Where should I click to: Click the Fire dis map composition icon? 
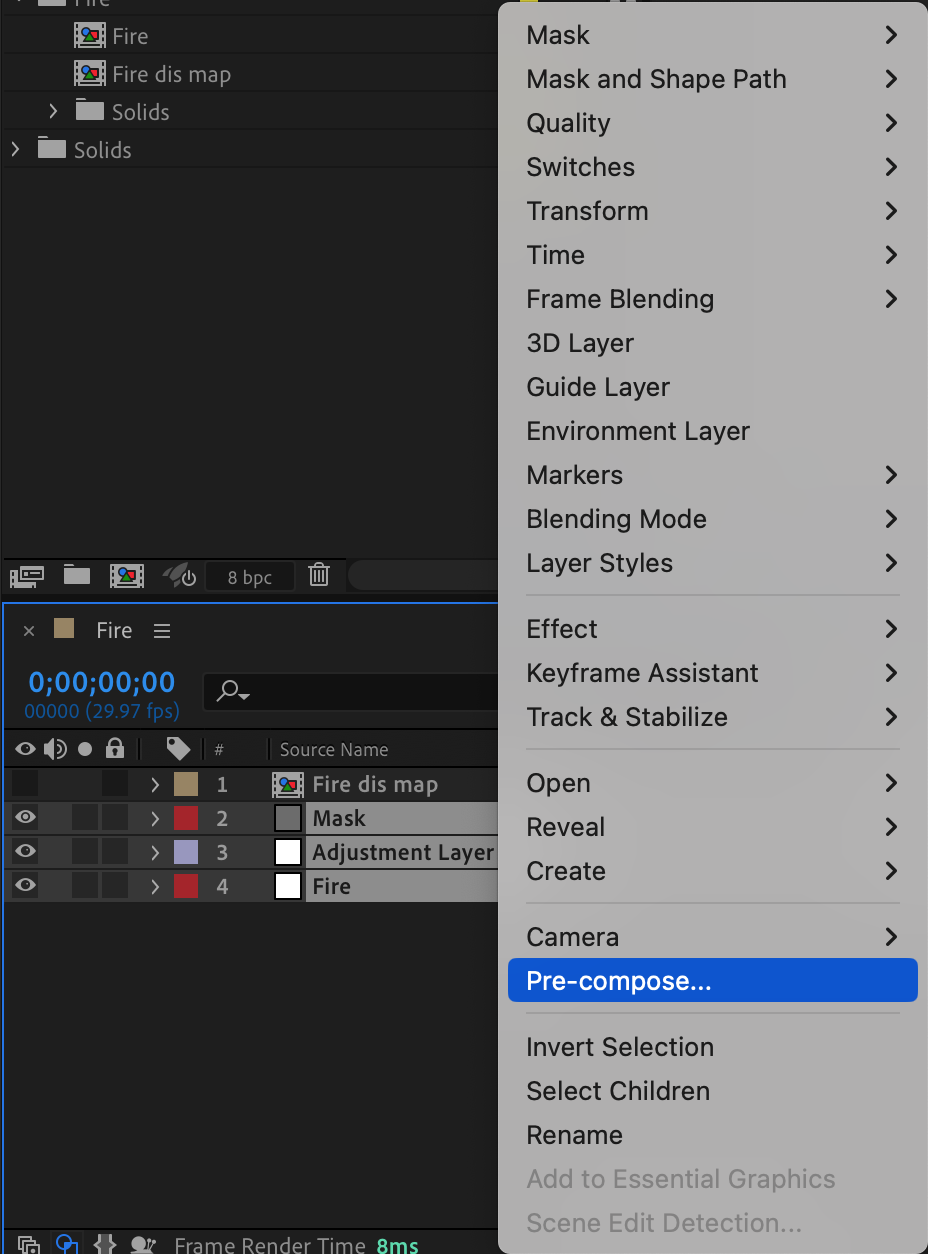pyautogui.click(x=90, y=74)
